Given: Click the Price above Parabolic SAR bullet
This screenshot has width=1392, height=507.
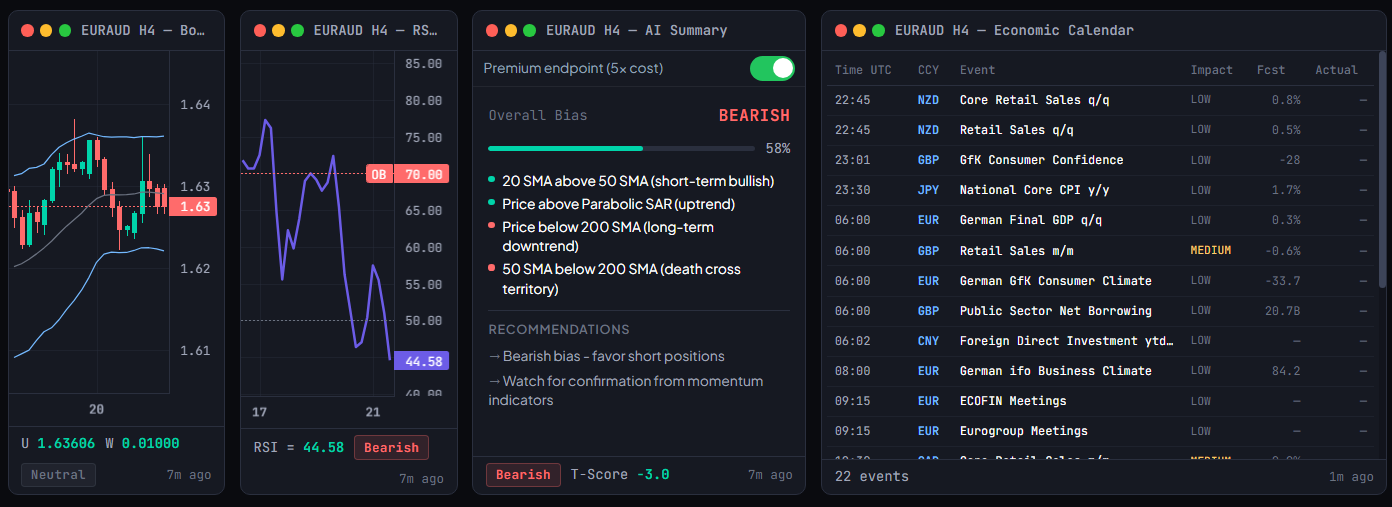Looking at the screenshot, I should 618,204.
